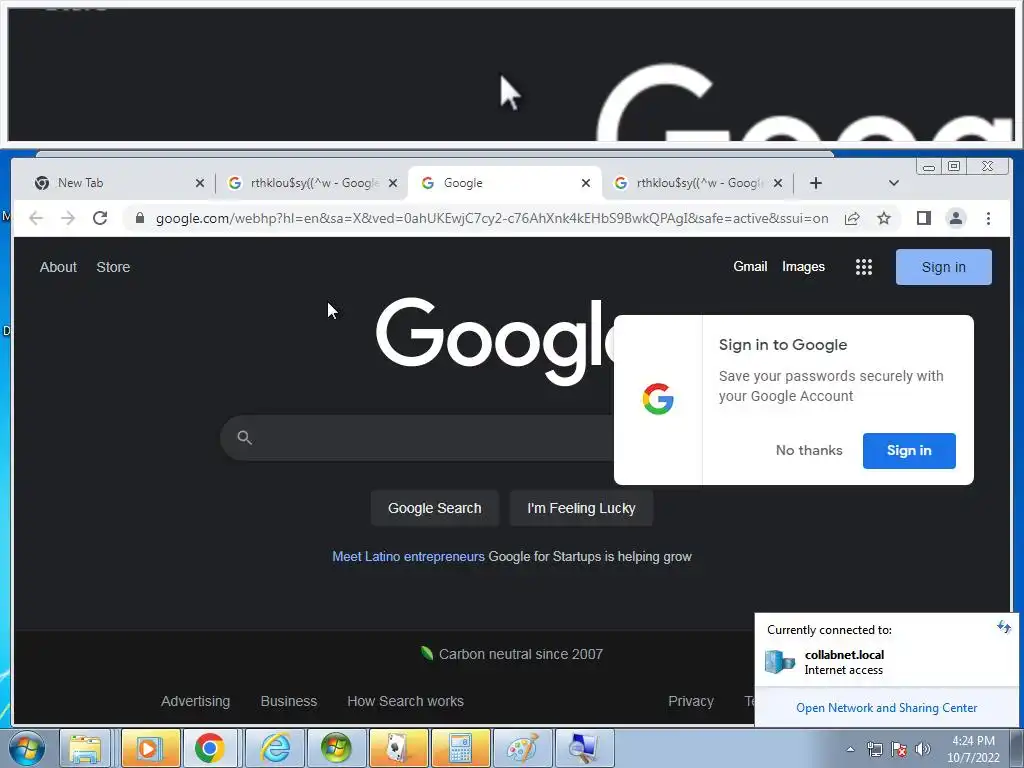1024x768 pixels.
Task: Click the Google Search button
Action: [434, 508]
